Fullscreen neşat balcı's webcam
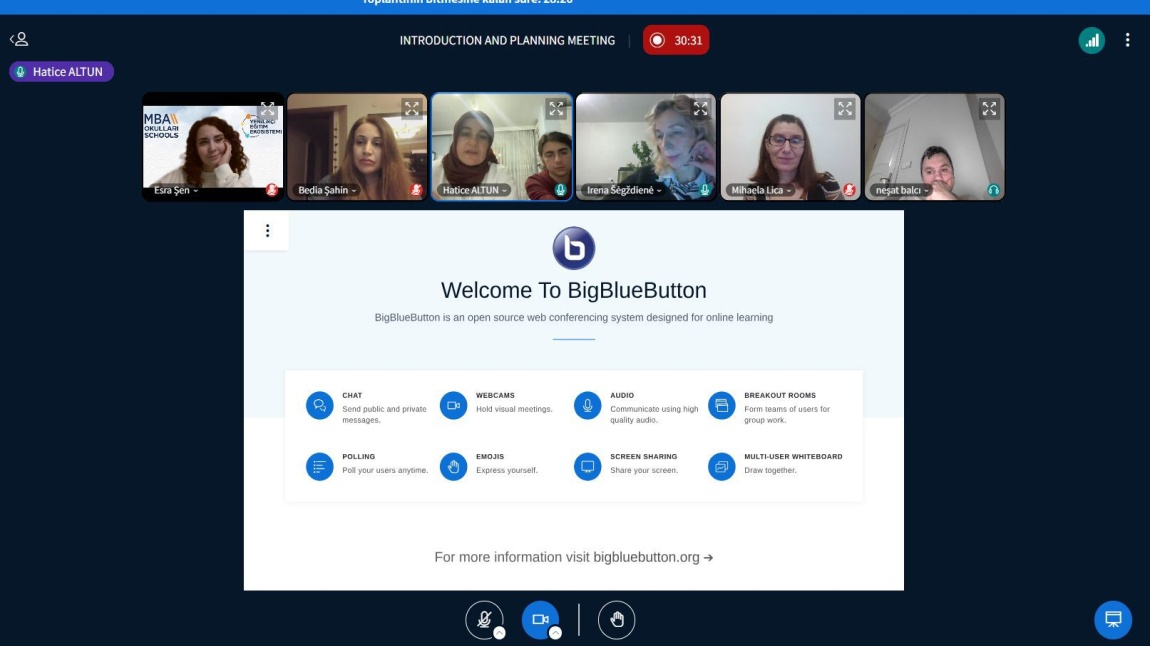This screenshot has width=1150, height=646. click(x=989, y=109)
